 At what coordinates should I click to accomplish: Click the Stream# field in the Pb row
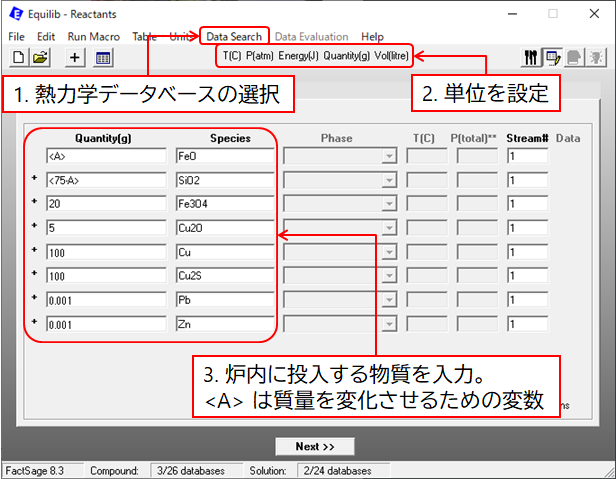(x=526, y=300)
